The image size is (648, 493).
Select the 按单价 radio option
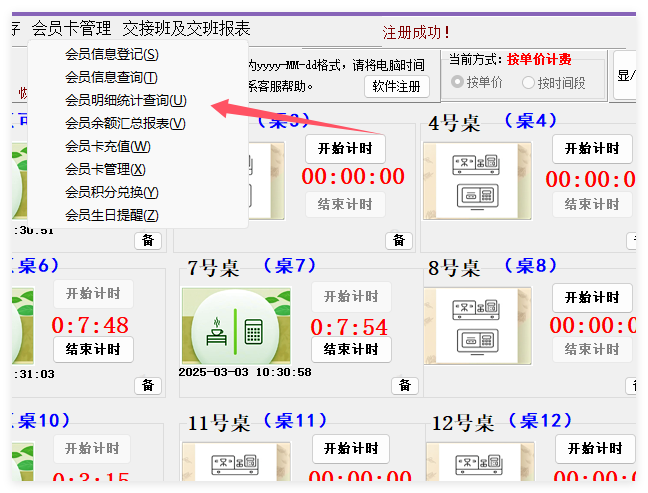[477, 83]
